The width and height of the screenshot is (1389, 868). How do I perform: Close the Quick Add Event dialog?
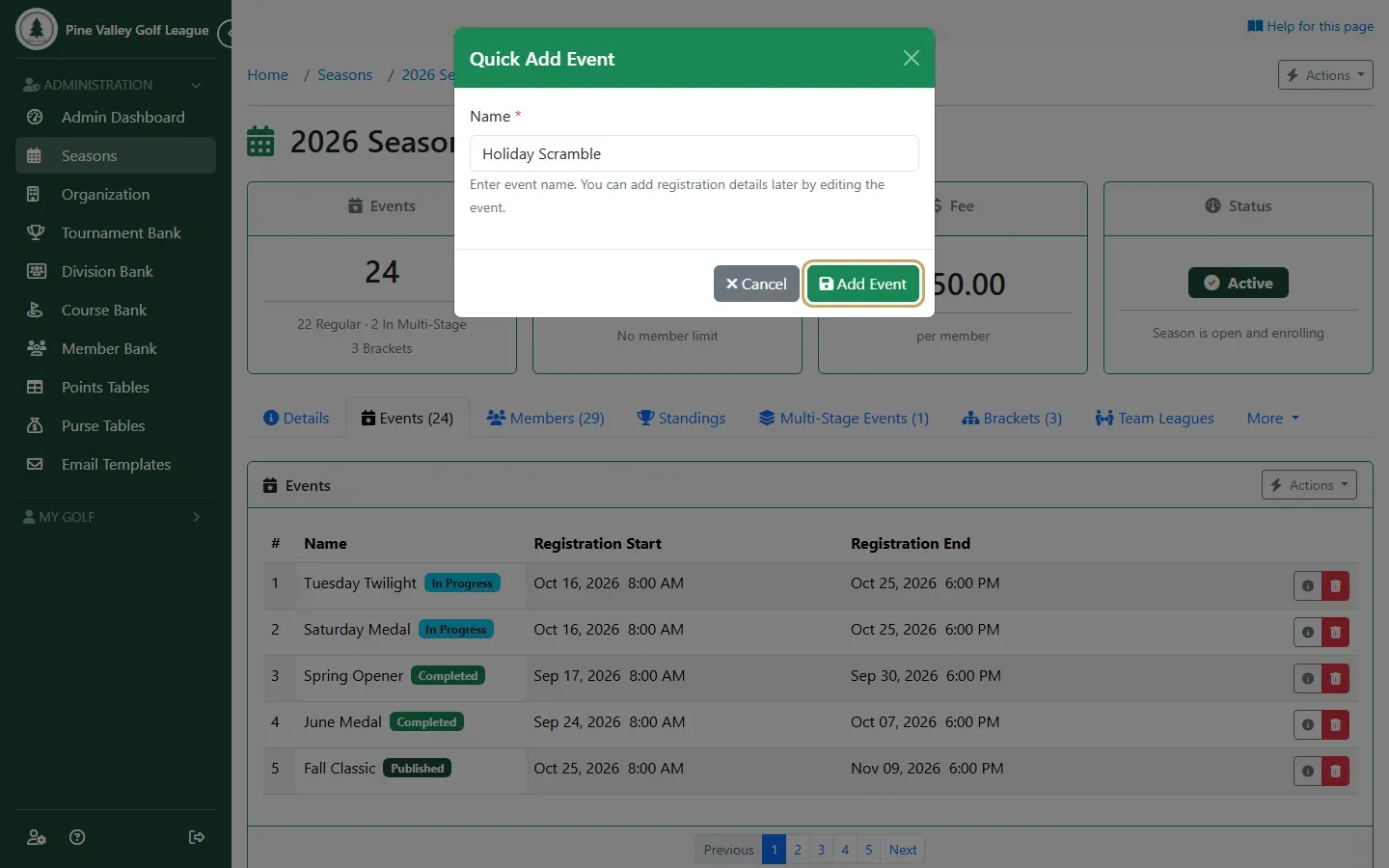(911, 58)
